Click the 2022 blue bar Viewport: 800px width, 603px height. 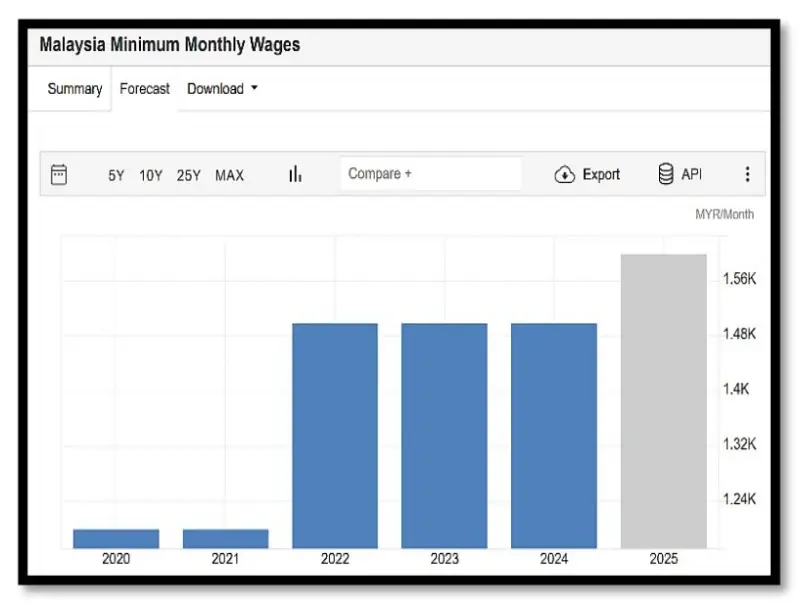click(x=335, y=436)
